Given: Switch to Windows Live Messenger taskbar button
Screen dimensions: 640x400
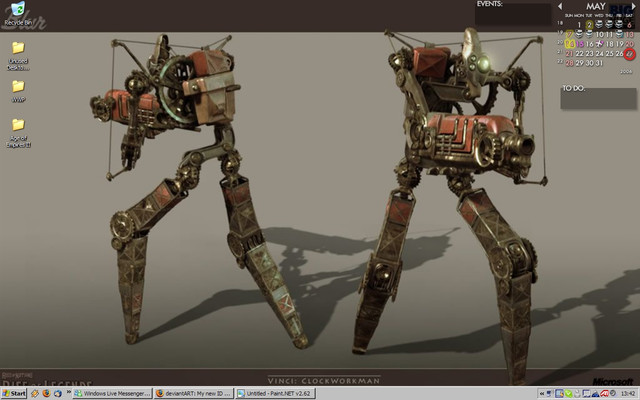Looking at the screenshot, I should [112, 393].
